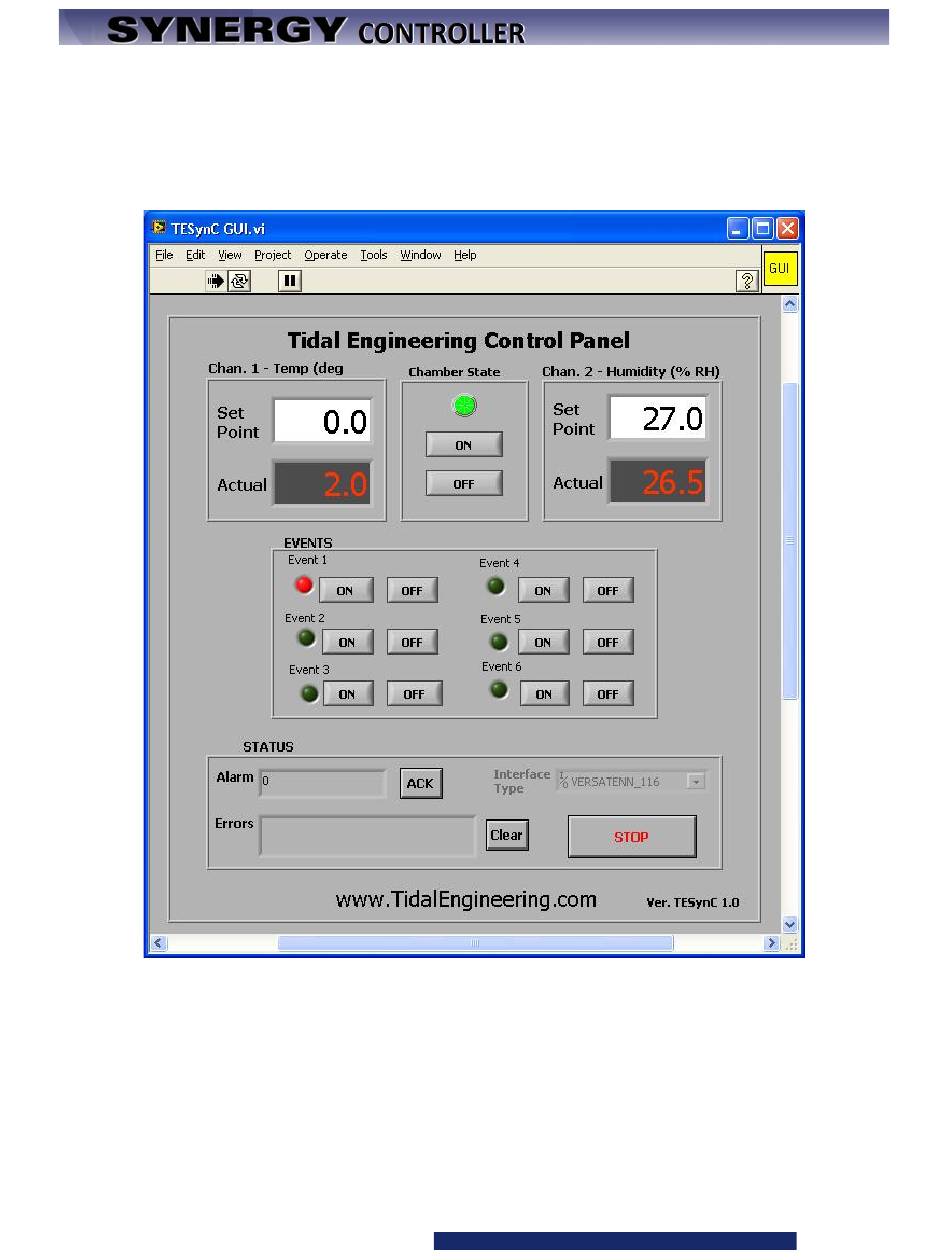The image size is (950, 1260).
Task: Minimize the TESynC GUI.vi window
Action: [x=738, y=228]
